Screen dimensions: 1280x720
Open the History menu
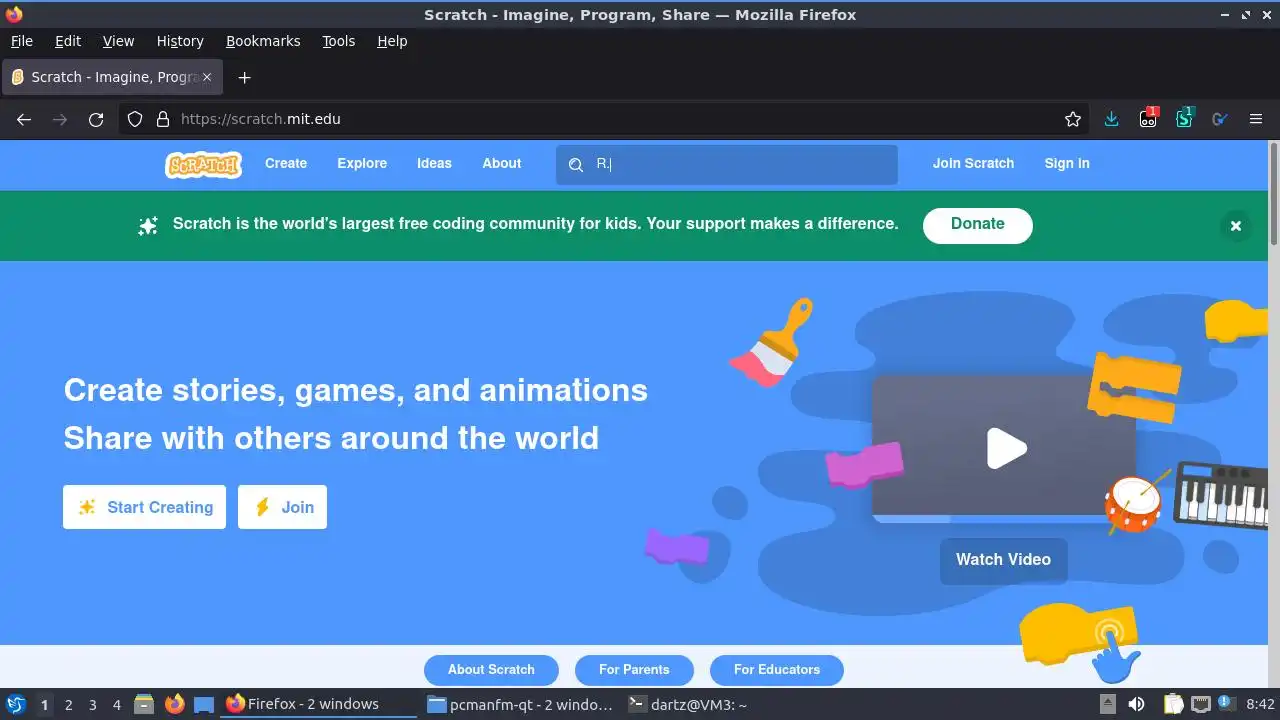point(180,41)
